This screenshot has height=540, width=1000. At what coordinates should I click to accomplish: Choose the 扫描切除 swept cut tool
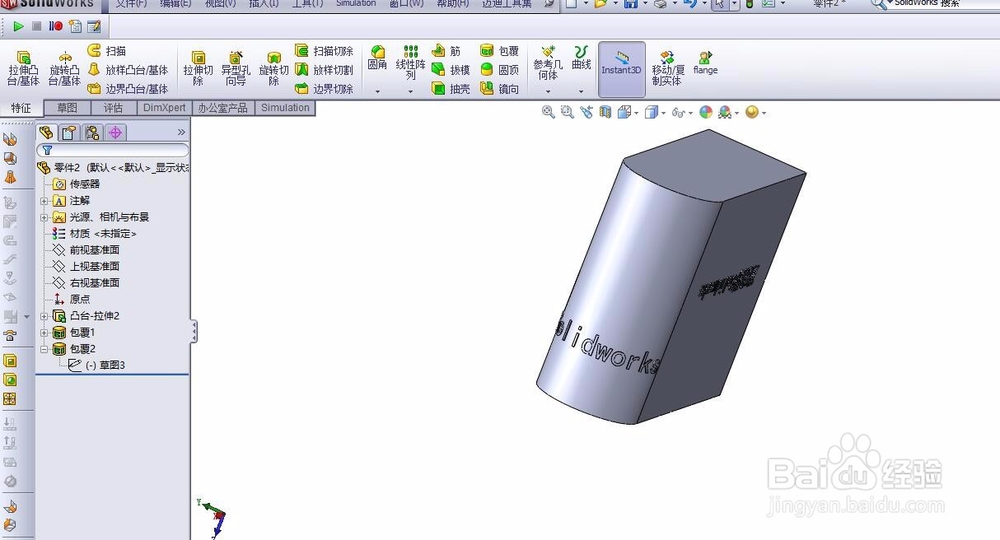tap(324, 50)
